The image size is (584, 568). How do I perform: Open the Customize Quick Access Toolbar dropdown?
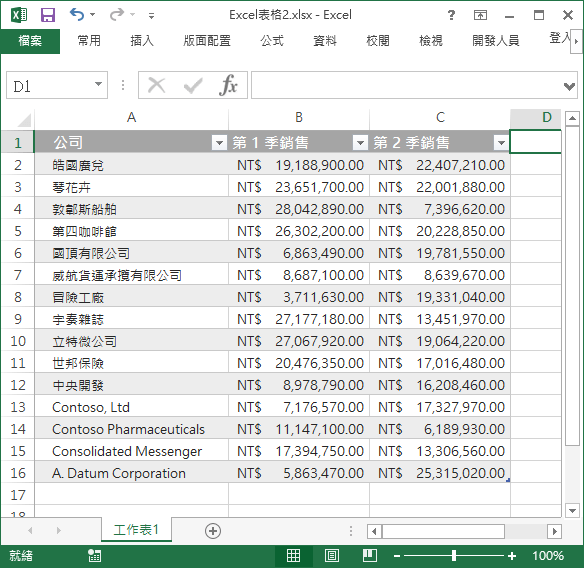151,16
